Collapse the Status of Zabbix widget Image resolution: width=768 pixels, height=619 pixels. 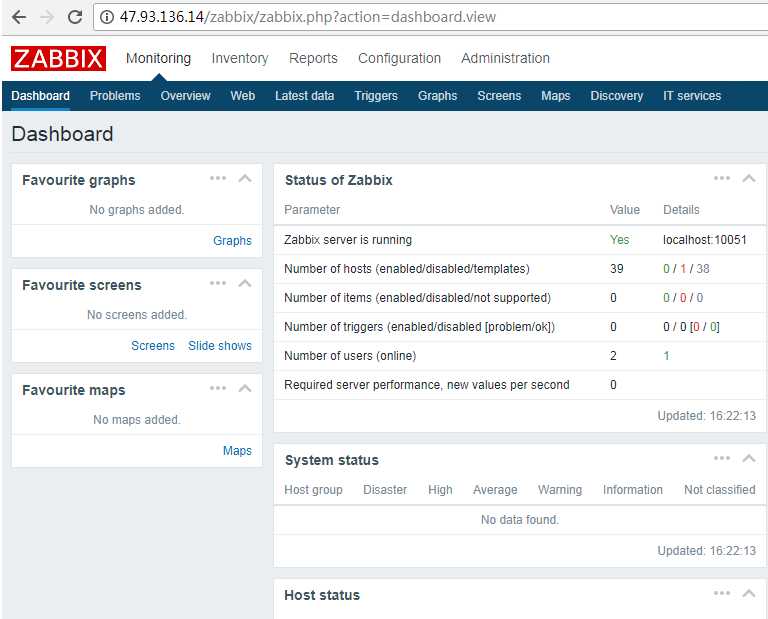749,178
